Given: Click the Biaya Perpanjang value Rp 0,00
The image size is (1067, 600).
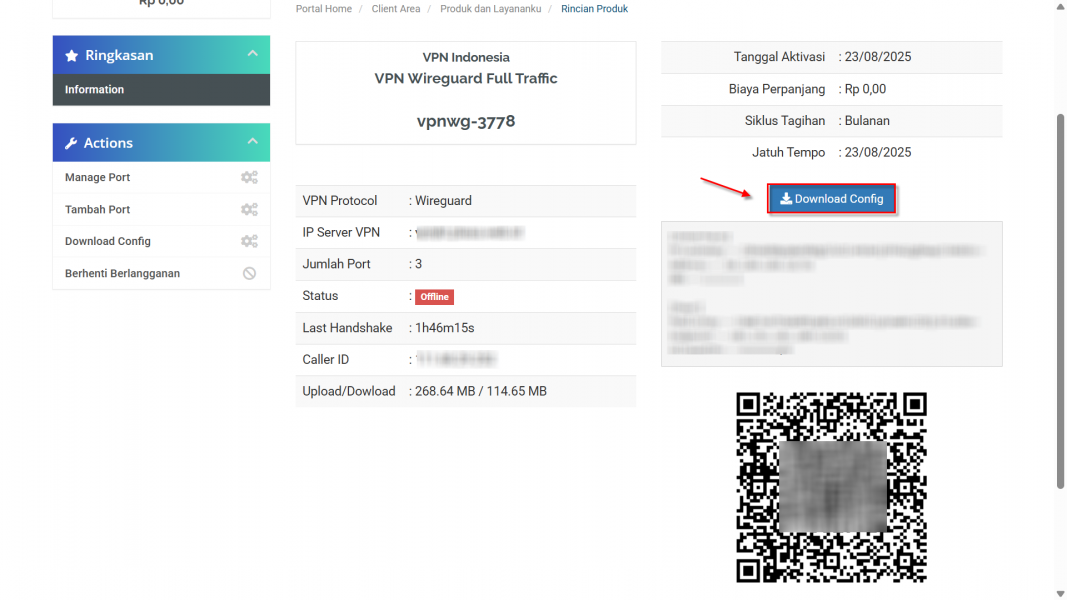Looking at the screenshot, I should (x=865, y=89).
